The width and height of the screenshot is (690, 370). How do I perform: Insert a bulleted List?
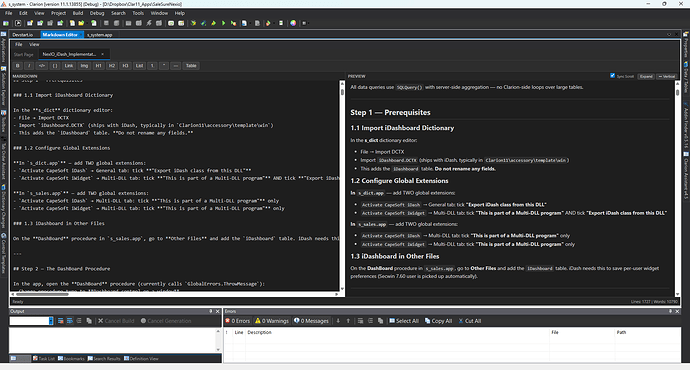pos(139,66)
